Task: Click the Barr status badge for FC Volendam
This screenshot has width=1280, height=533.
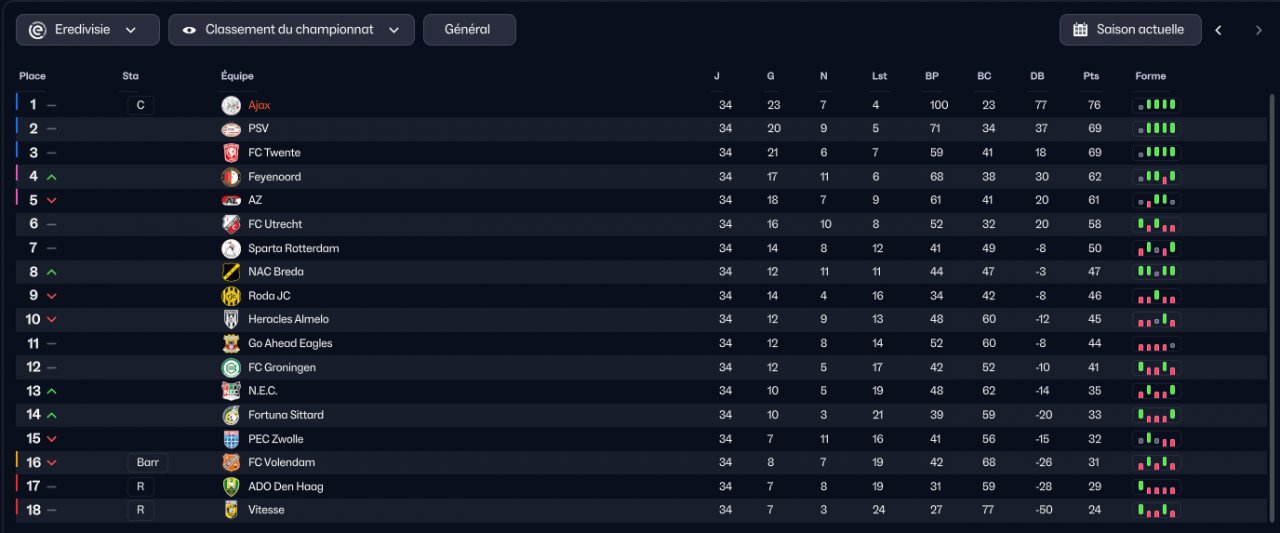Action: point(148,463)
